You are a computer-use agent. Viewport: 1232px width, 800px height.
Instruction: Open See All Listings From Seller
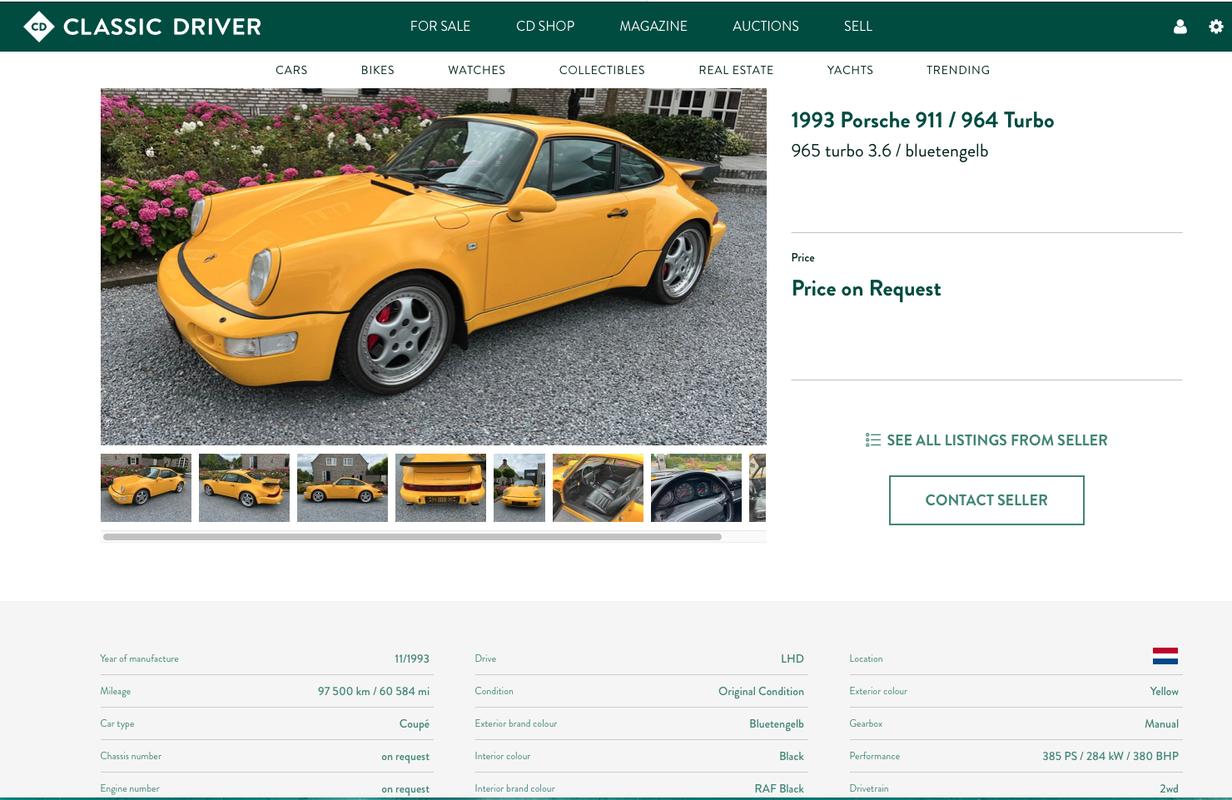(986, 440)
